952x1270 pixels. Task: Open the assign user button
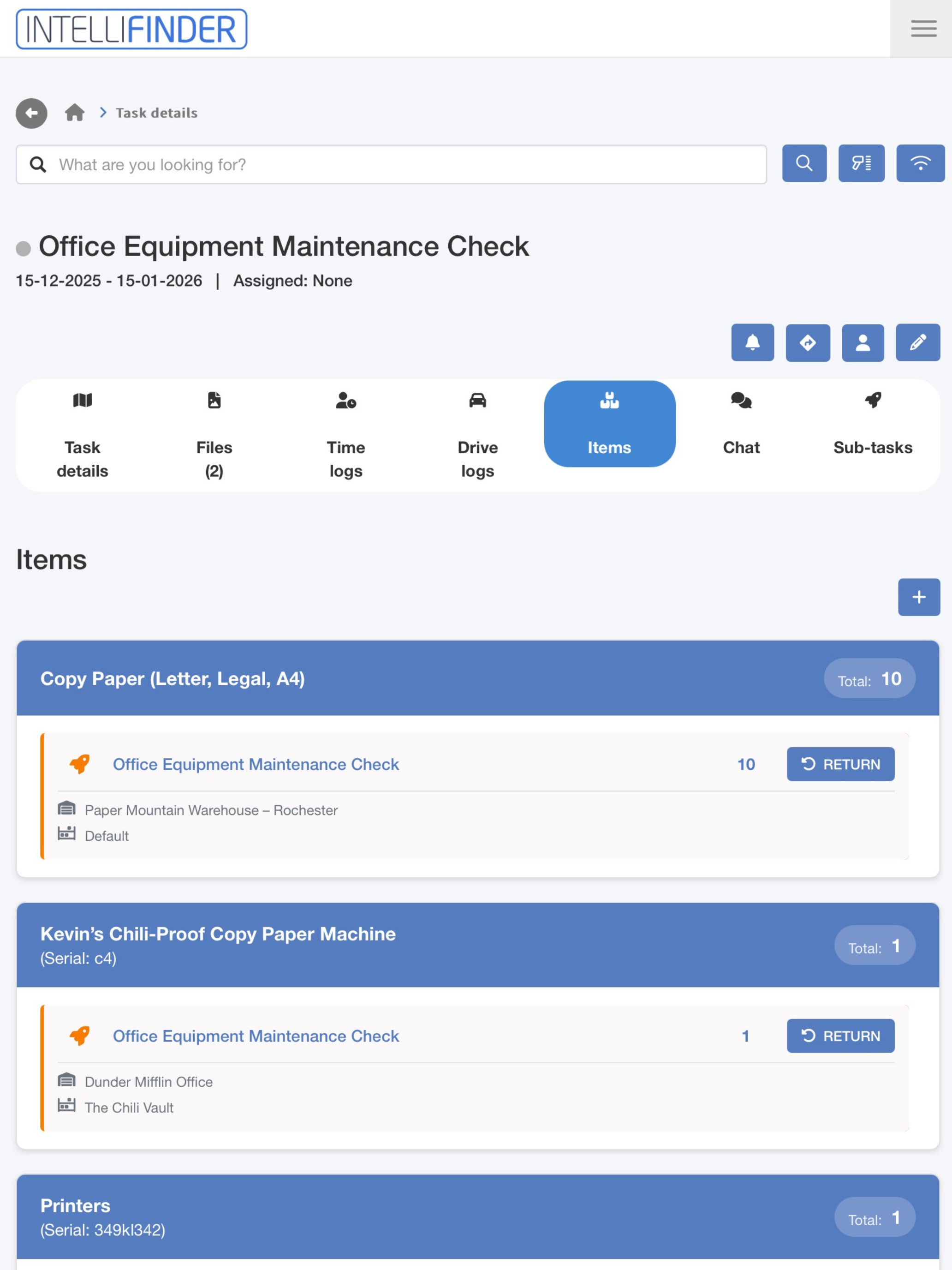coord(863,343)
